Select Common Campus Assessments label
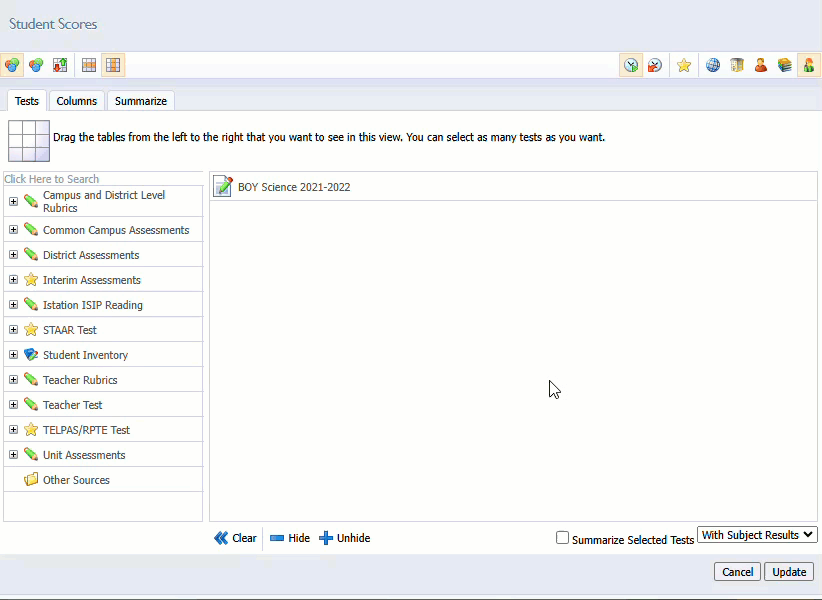This screenshot has height=600, width=822. click(x=116, y=230)
